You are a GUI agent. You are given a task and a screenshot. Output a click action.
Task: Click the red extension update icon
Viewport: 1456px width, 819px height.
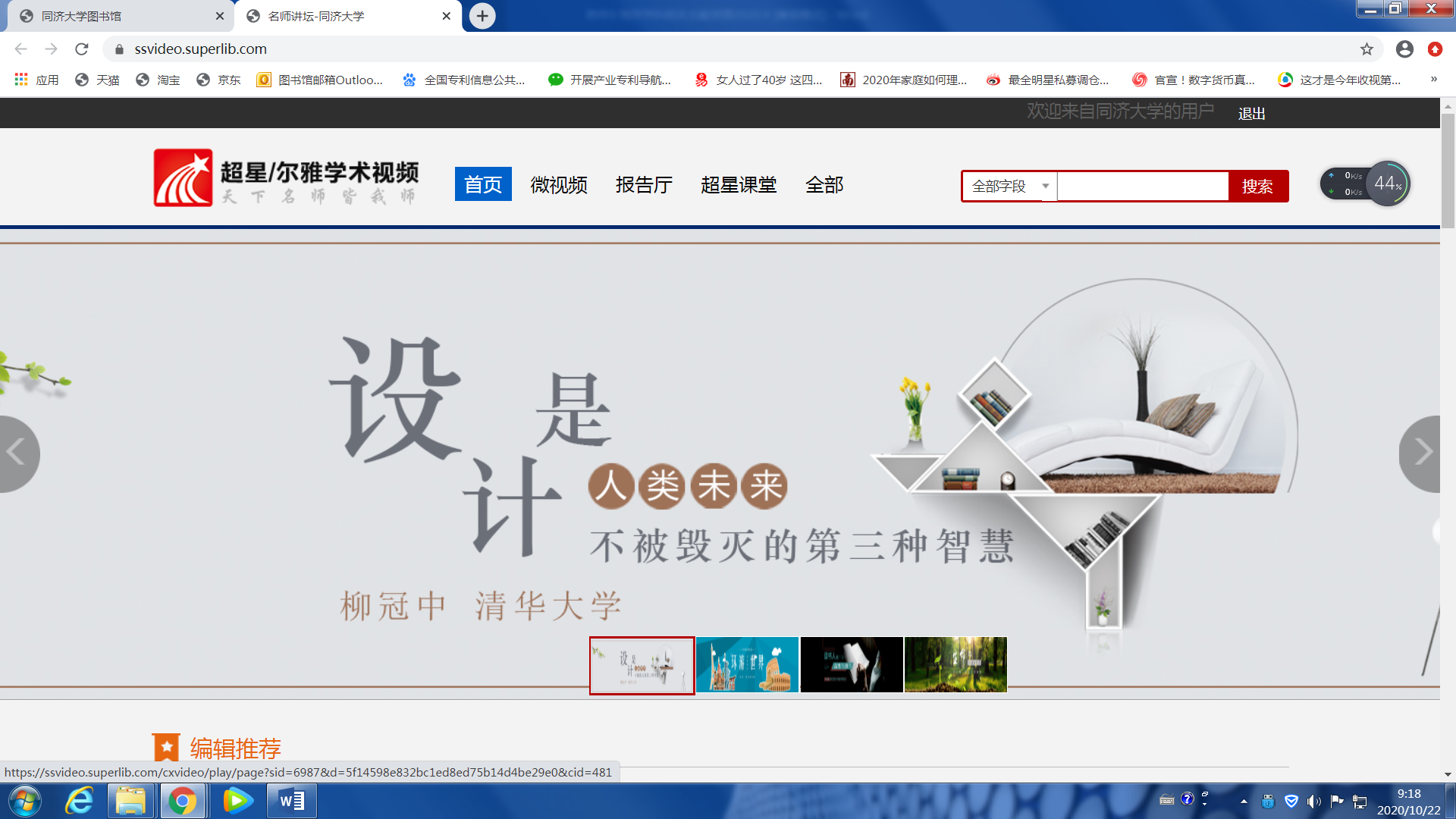point(1435,49)
